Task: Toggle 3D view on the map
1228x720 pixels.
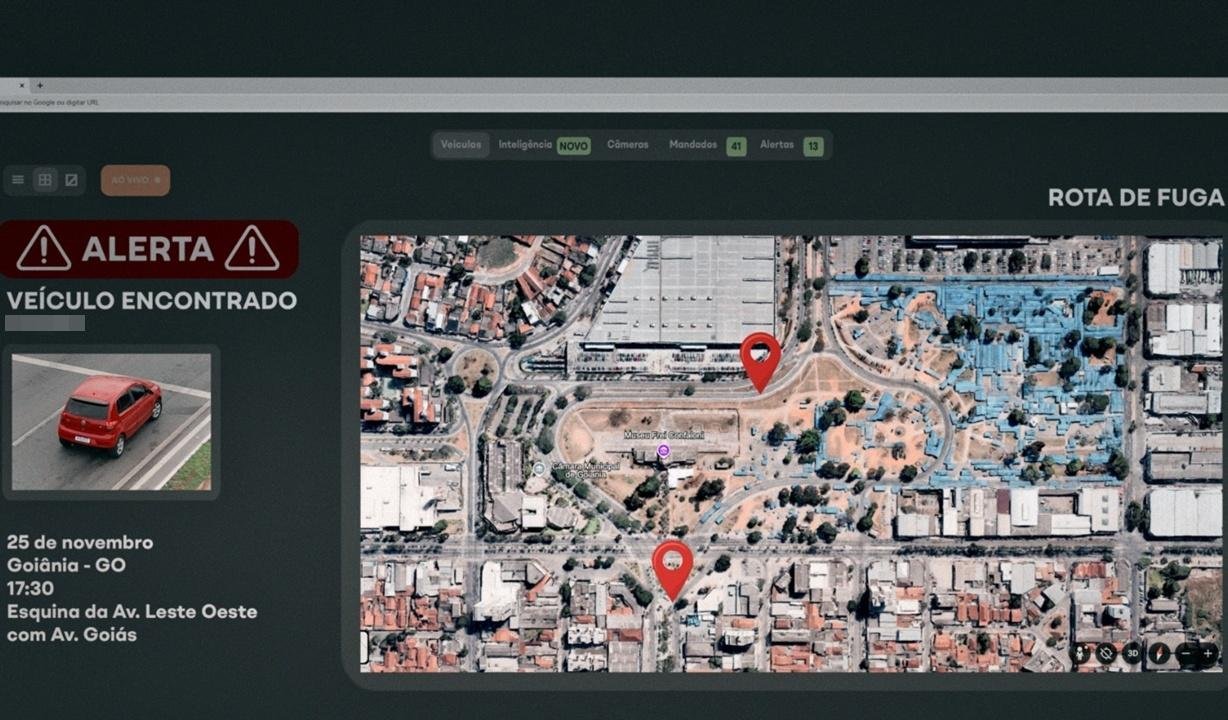Action: click(1132, 654)
